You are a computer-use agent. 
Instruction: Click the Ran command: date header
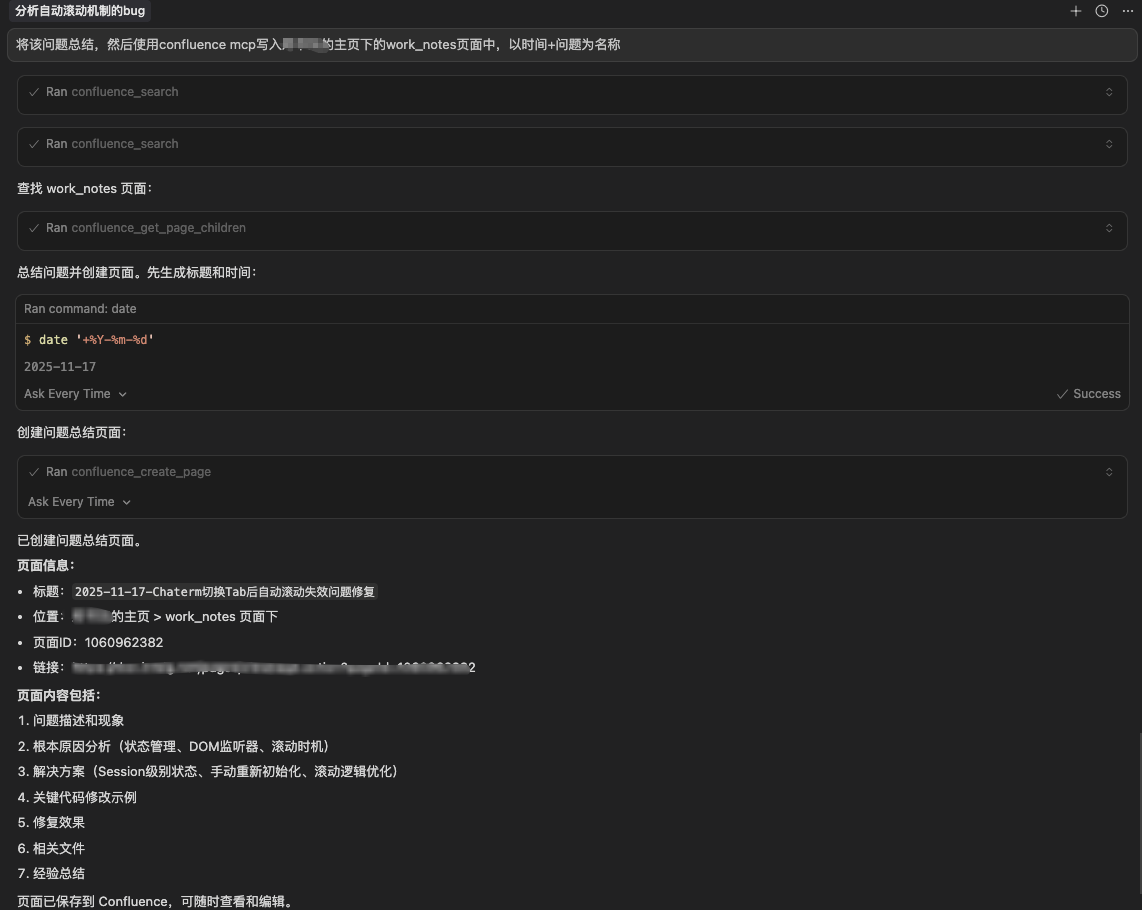click(x=80, y=309)
